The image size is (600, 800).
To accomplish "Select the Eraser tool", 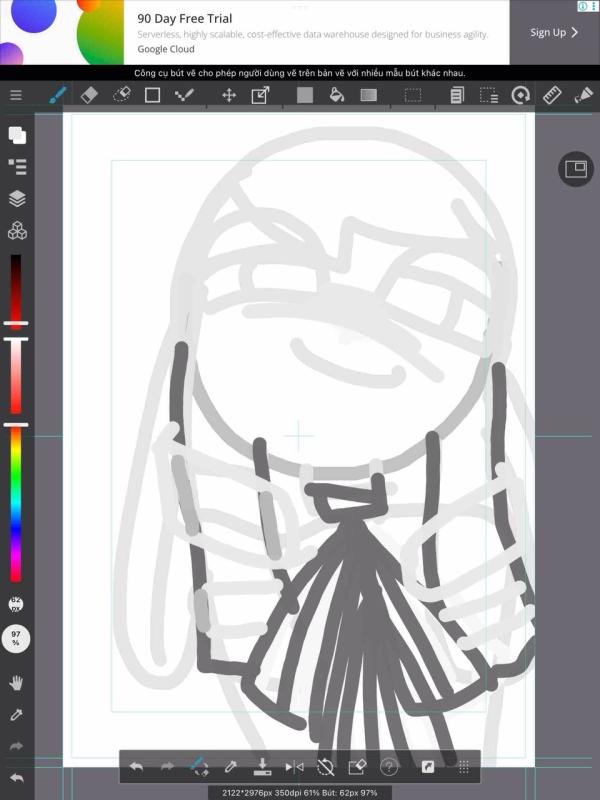I will pos(89,95).
